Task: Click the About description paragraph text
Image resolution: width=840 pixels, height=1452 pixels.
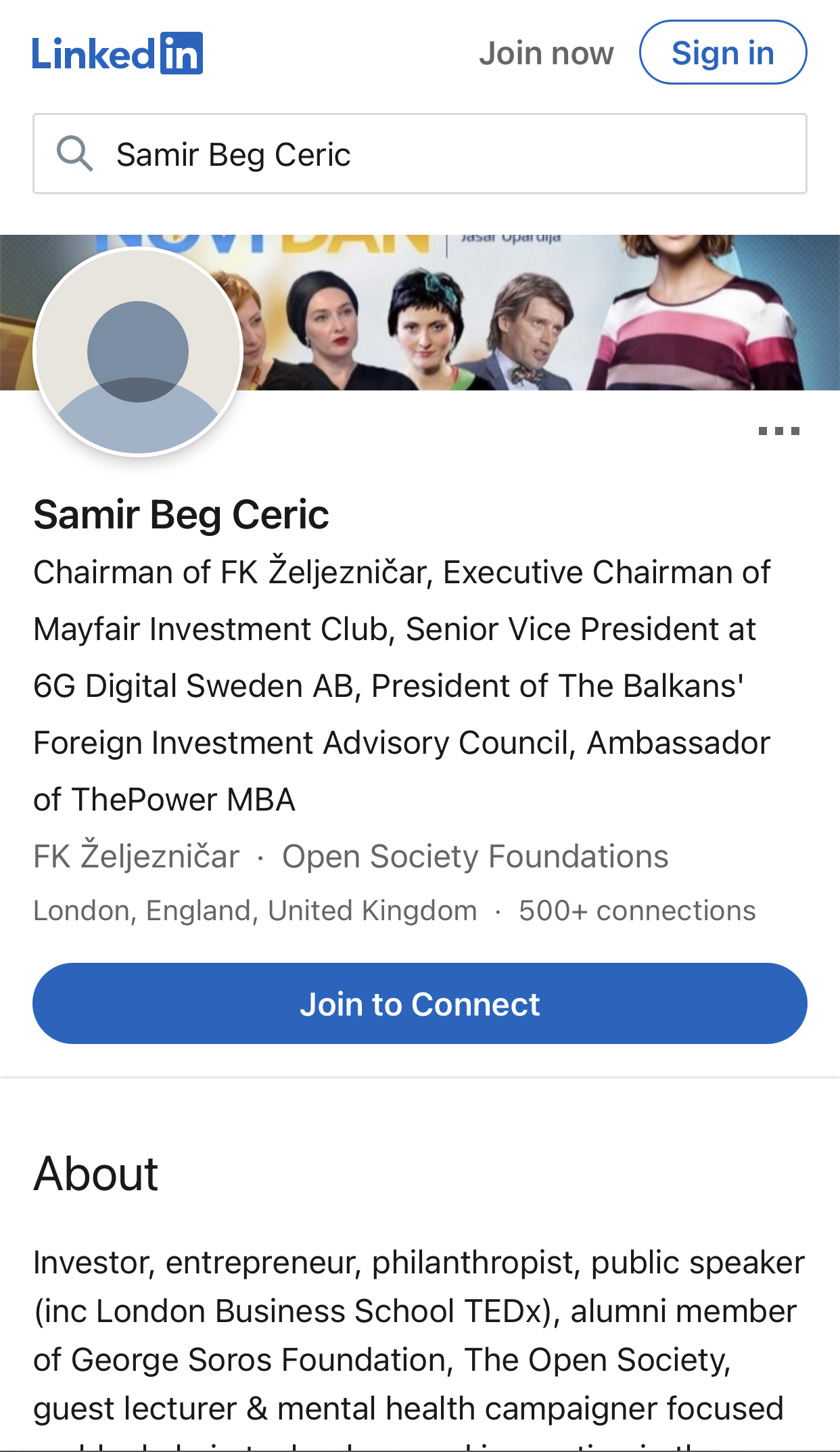Action: (418, 1335)
